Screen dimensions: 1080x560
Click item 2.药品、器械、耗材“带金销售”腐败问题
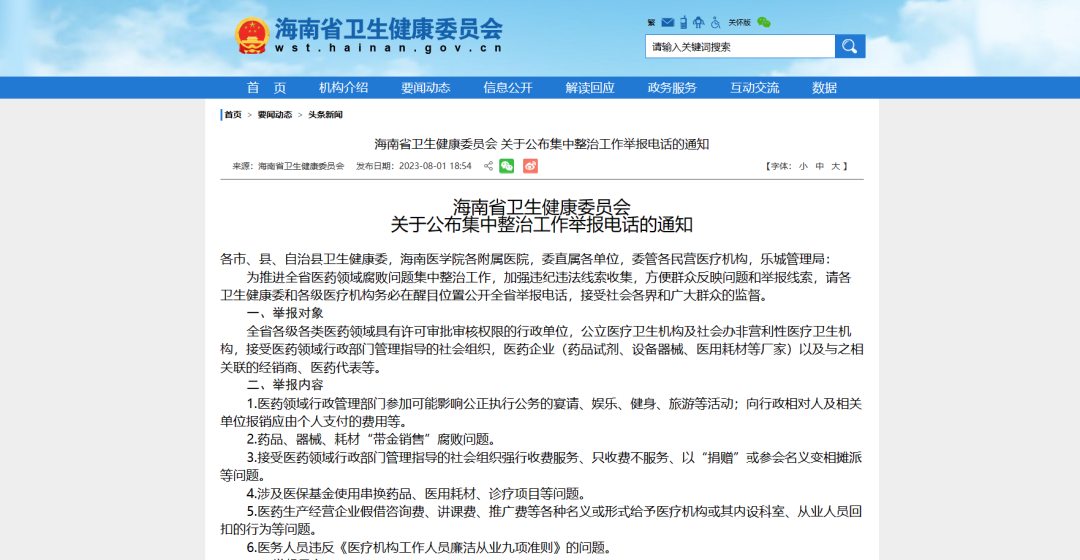(371, 439)
